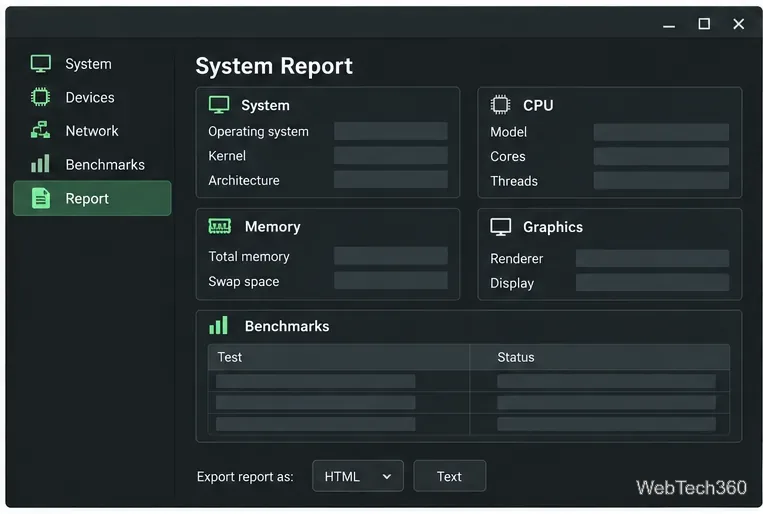The height and width of the screenshot is (514, 763).
Task: Click the Devices chip icon in sidebar
Action: (x=40, y=97)
